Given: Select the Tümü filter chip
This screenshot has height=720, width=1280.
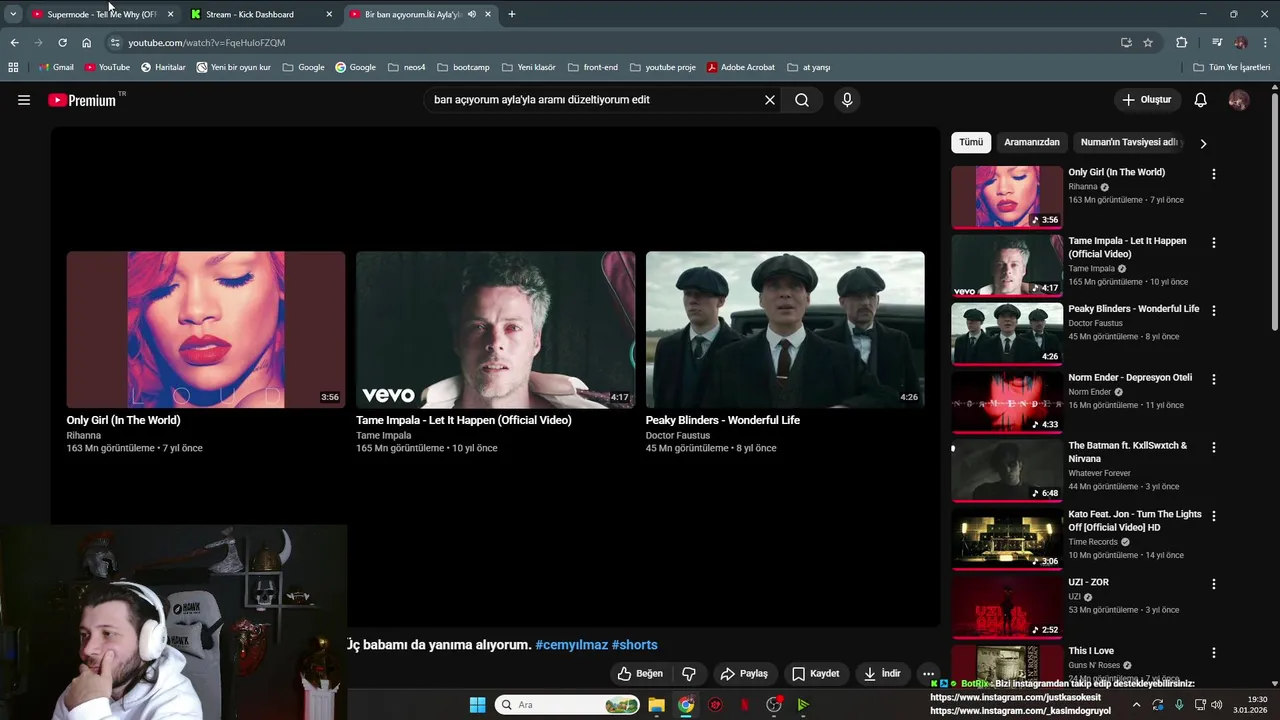Looking at the screenshot, I should (971, 142).
